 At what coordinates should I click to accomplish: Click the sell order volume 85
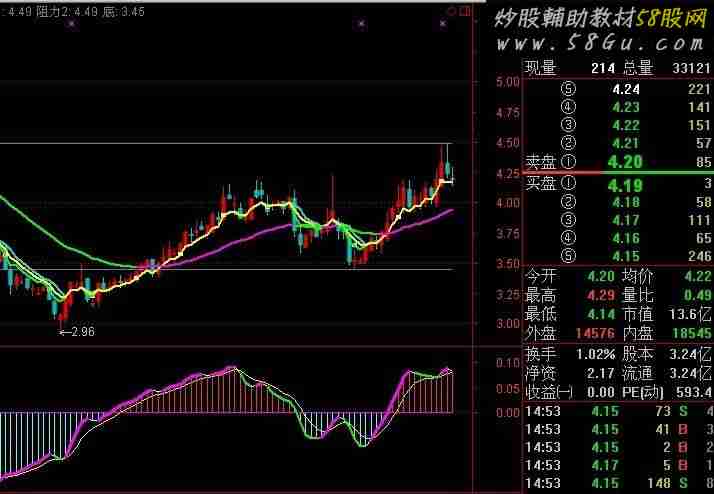tap(704, 162)
